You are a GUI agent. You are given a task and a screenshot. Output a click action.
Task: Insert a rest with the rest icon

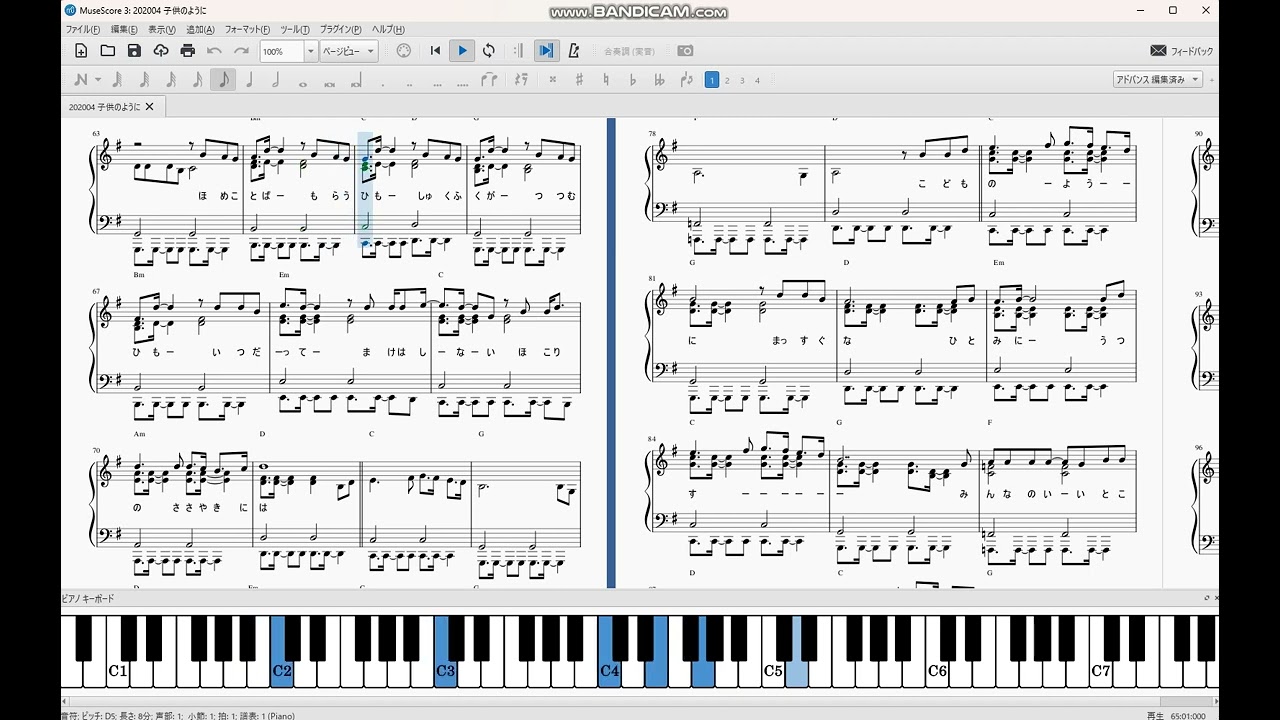point(521,80)
